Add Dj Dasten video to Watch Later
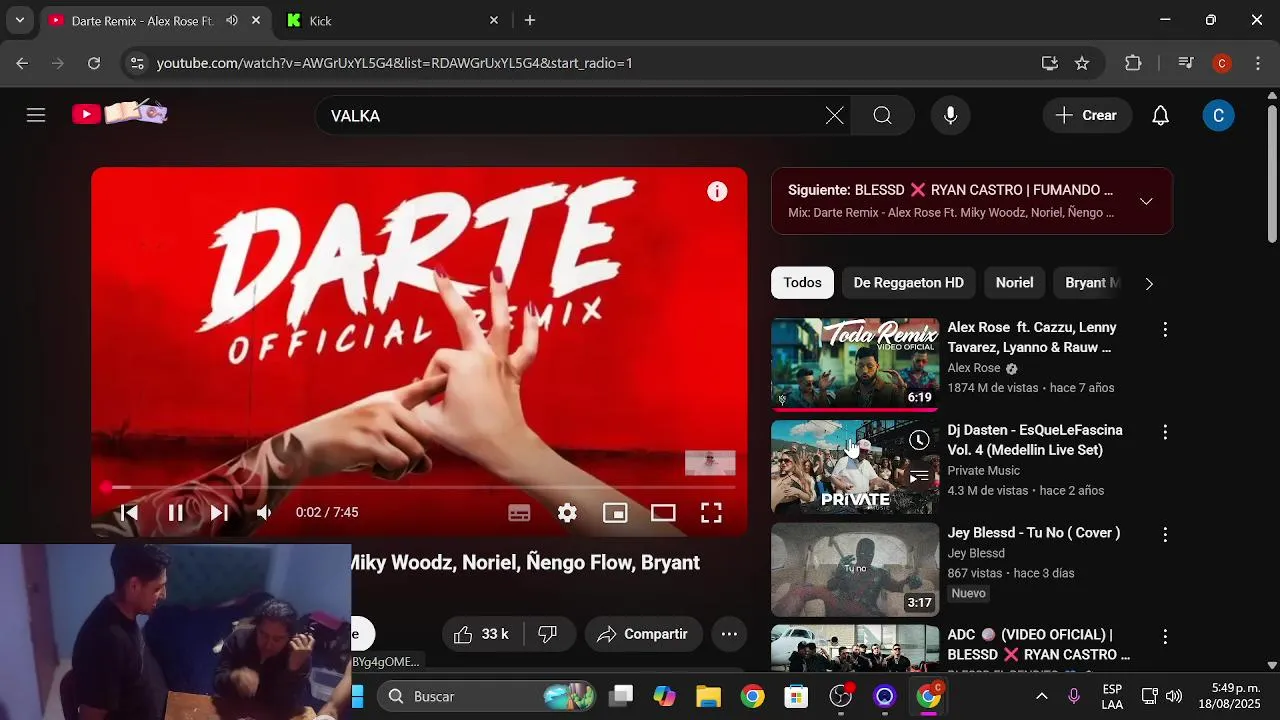Image resolution: width=1280 pixels, height=720 pixels. point(919,440)
